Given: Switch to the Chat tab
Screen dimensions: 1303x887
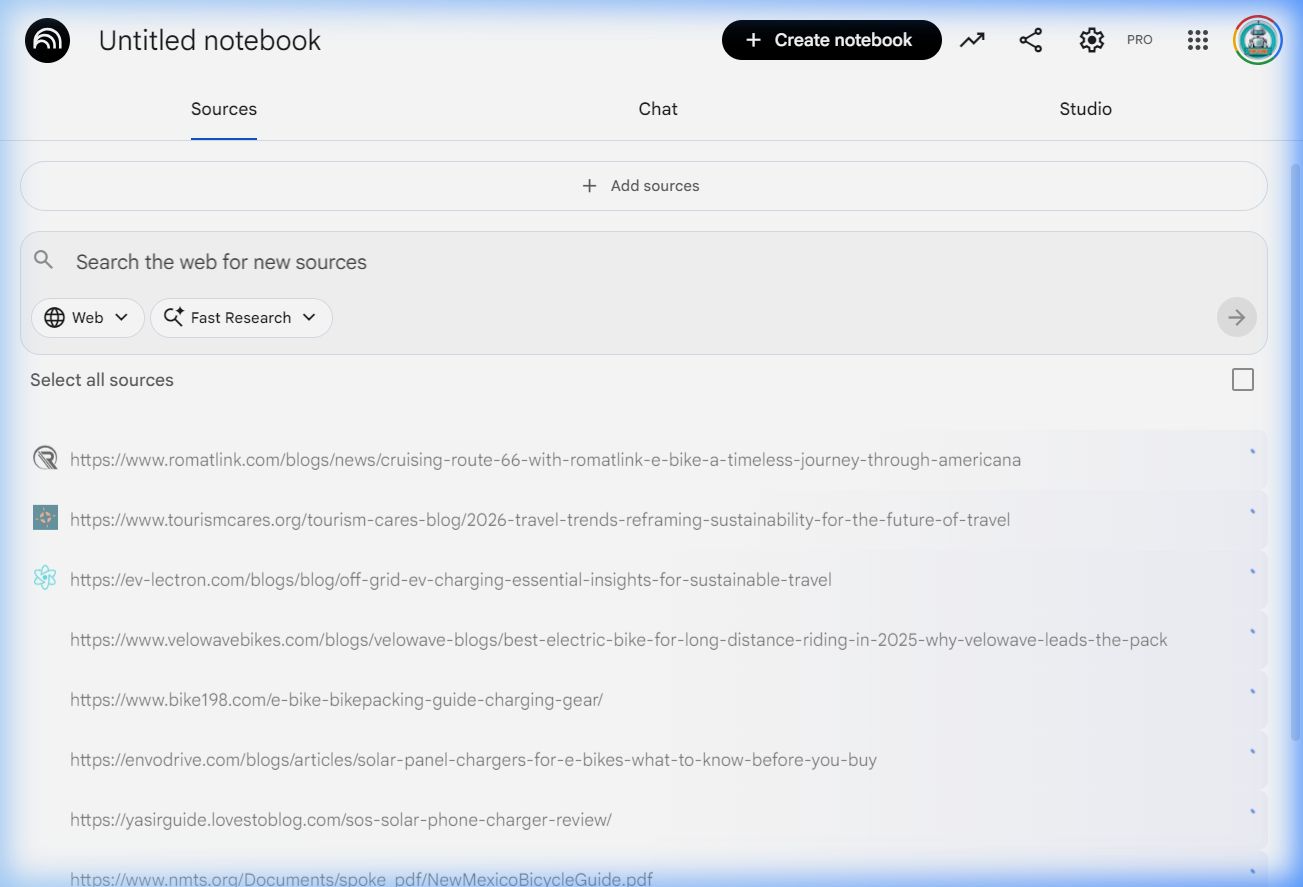Looking at the screenshot, I should pyautogui.click(x=658, y=109).
